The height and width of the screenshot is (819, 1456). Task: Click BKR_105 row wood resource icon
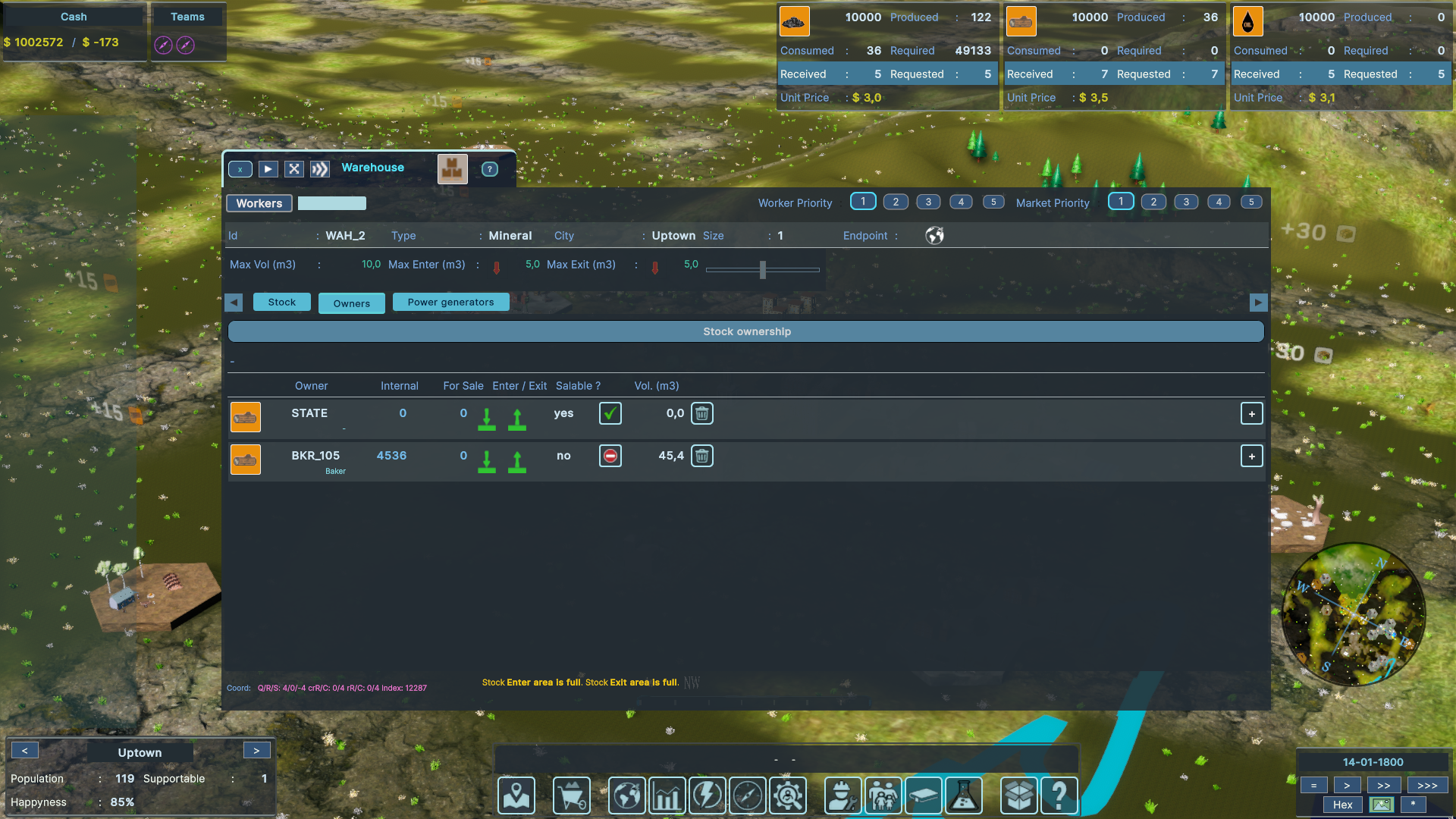click(246, 460)
